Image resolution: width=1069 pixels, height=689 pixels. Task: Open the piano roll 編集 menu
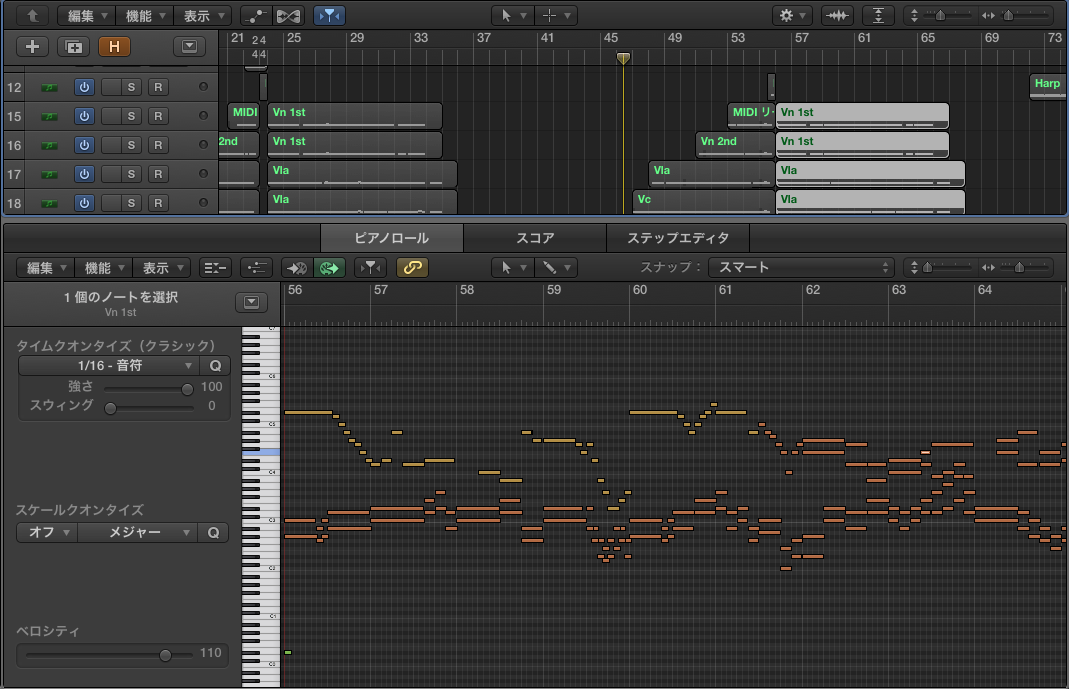(x=45, y=268)
